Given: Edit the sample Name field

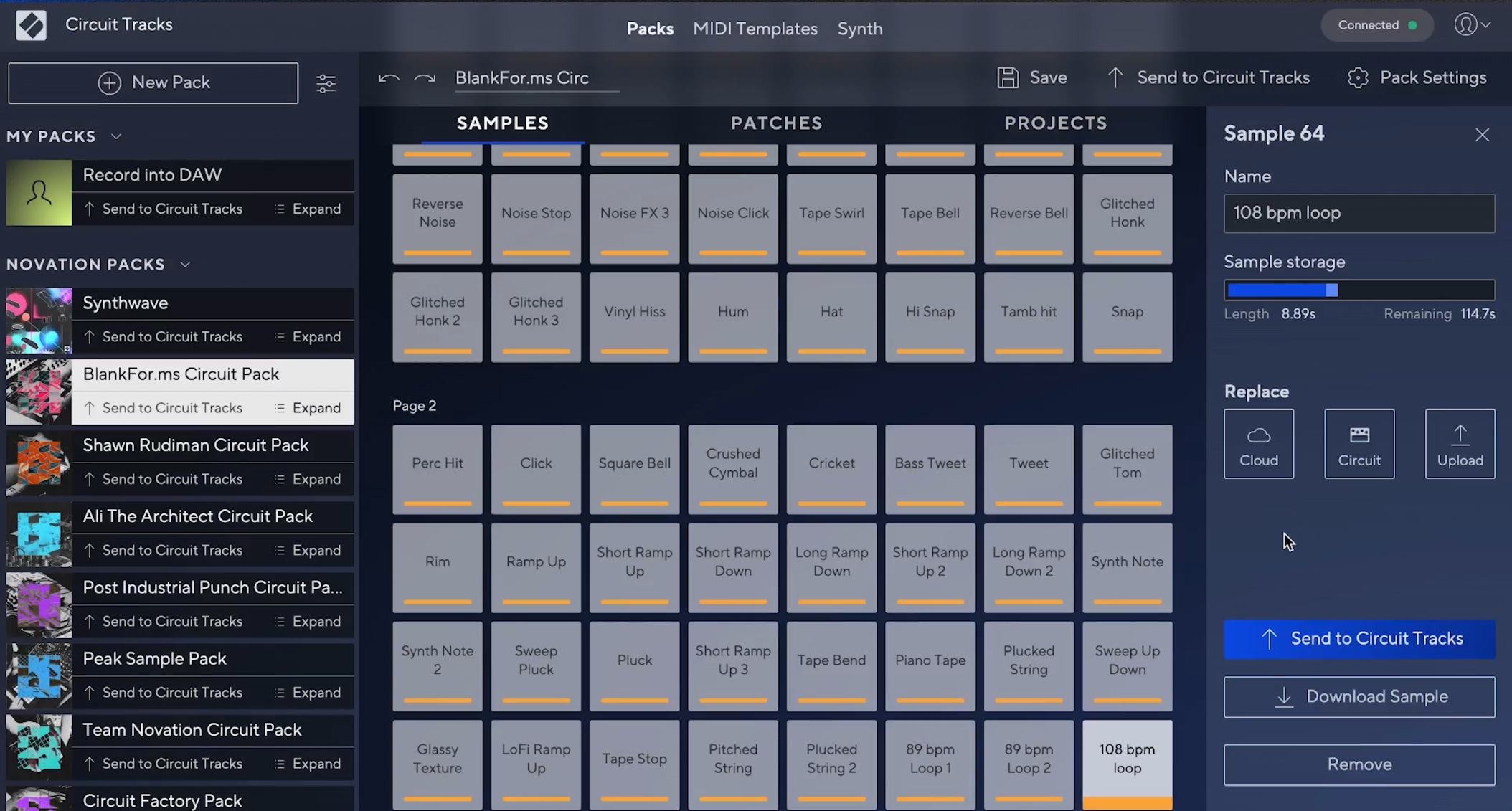Looking at the screenshot, I should (1359, 213).
